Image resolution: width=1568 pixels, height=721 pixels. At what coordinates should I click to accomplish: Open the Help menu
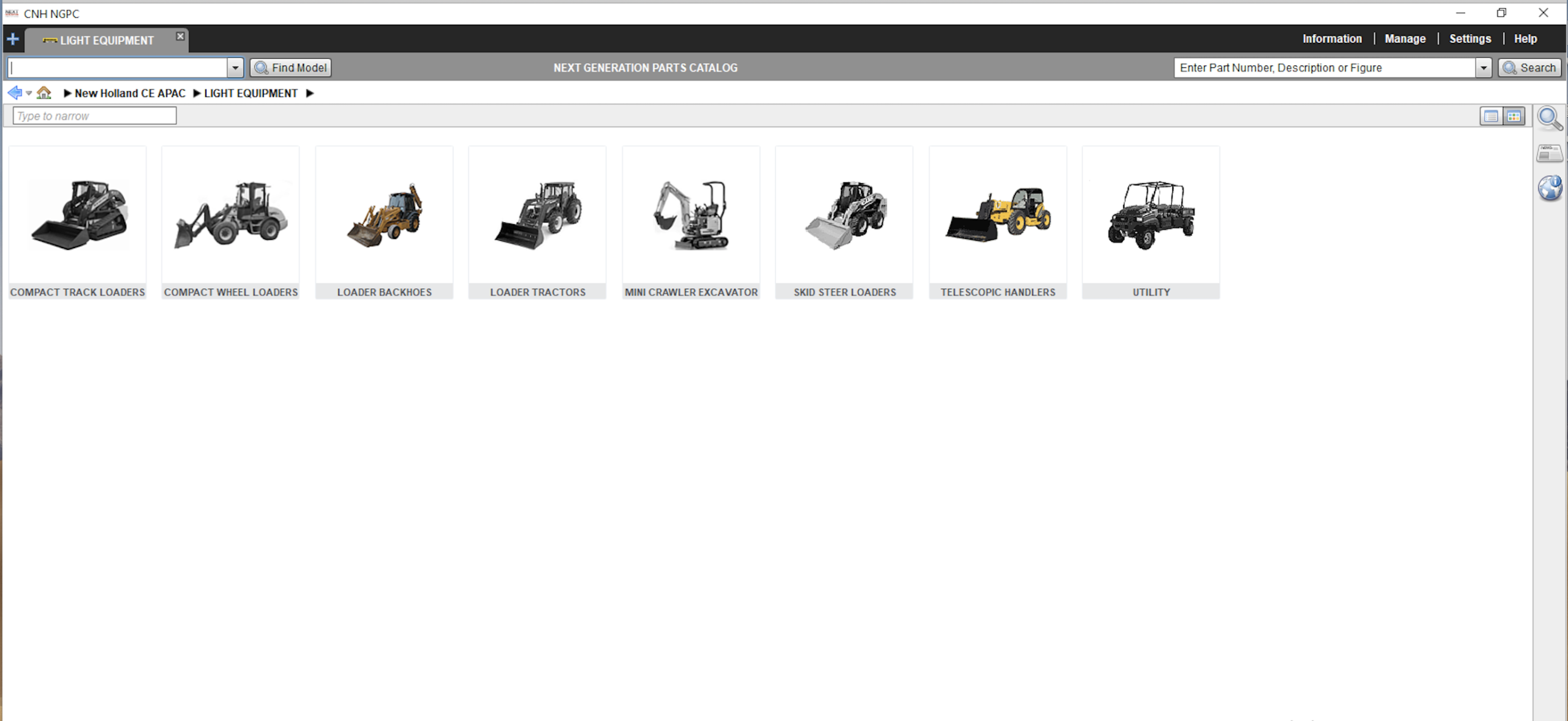[x=1525, y=39]
